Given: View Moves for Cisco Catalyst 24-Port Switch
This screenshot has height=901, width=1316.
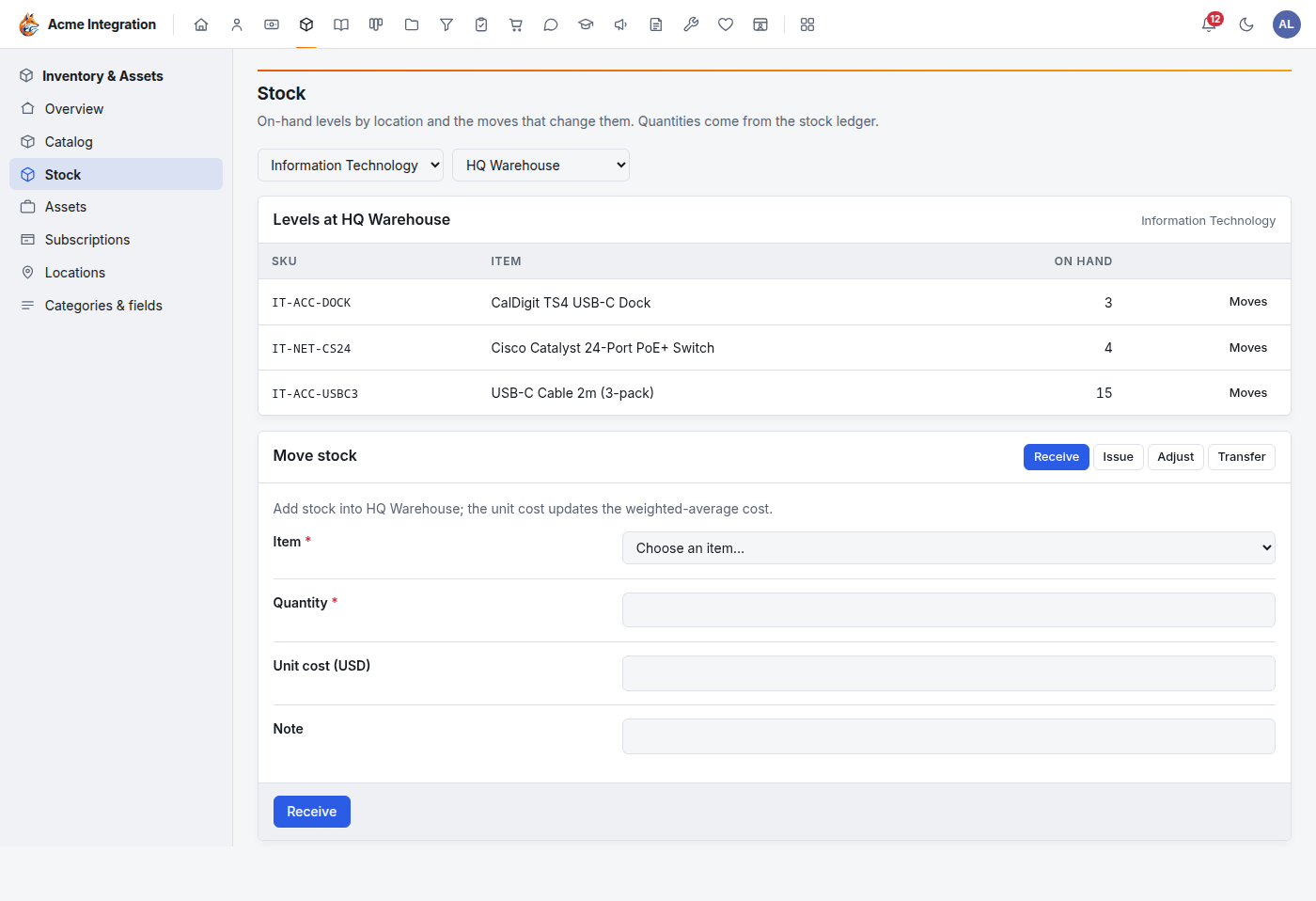Looking at the screenshot, I should [1248, 348].
